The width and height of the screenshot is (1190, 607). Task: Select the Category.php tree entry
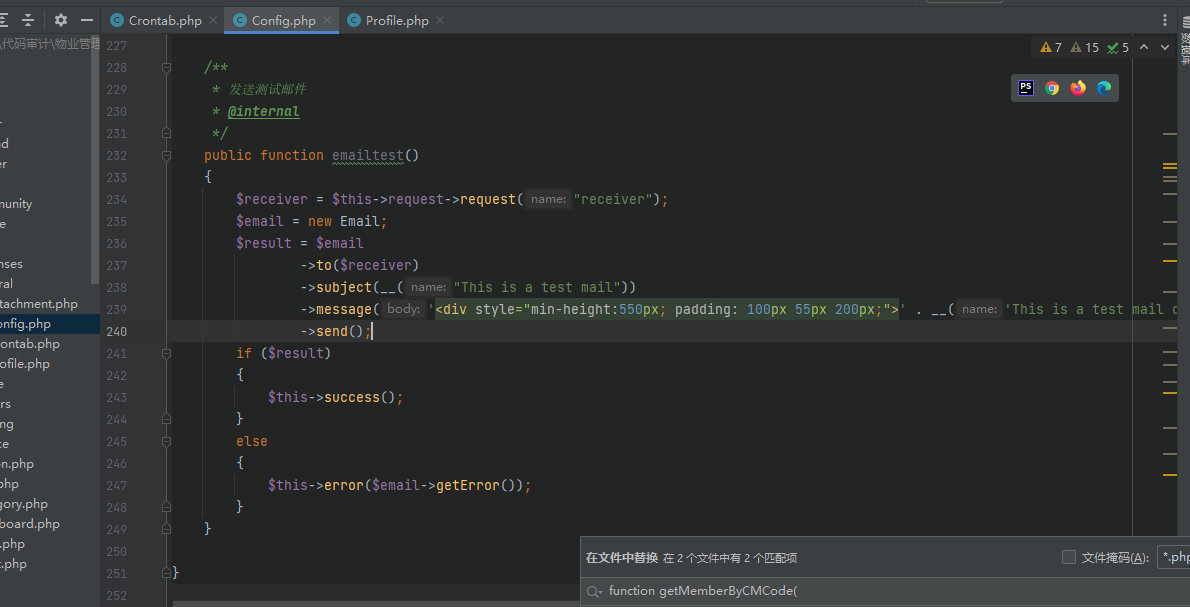(24, 504)
